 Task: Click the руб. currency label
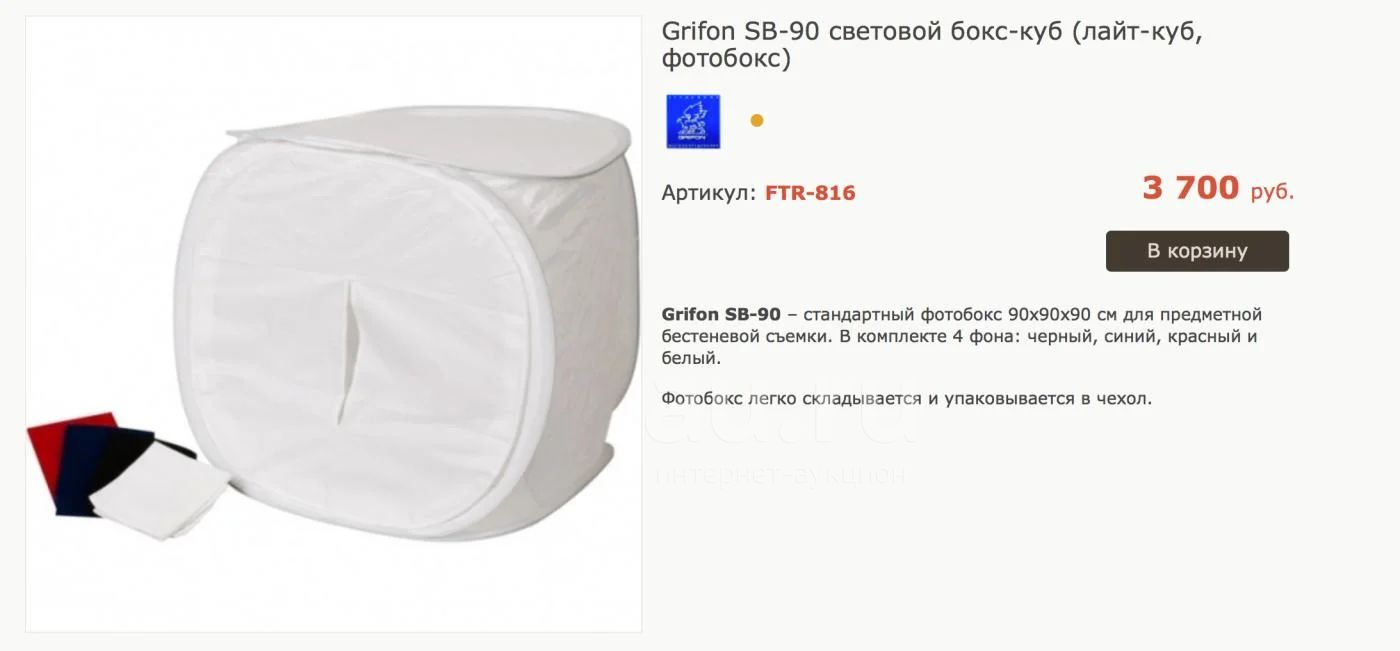click(1272, 192)
